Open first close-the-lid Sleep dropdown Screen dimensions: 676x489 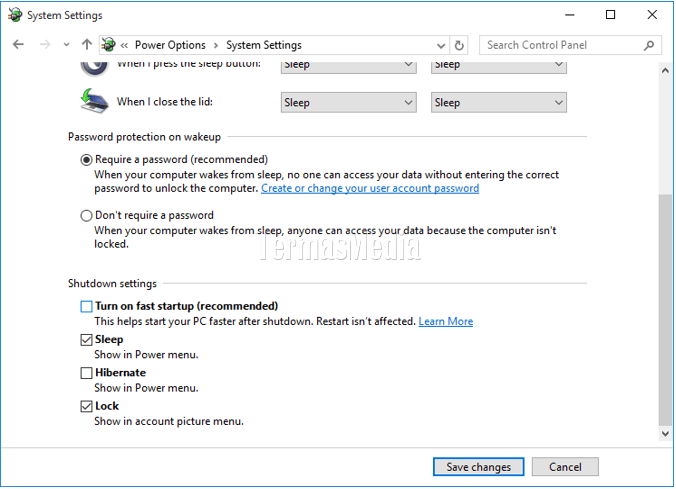point(348,102)
